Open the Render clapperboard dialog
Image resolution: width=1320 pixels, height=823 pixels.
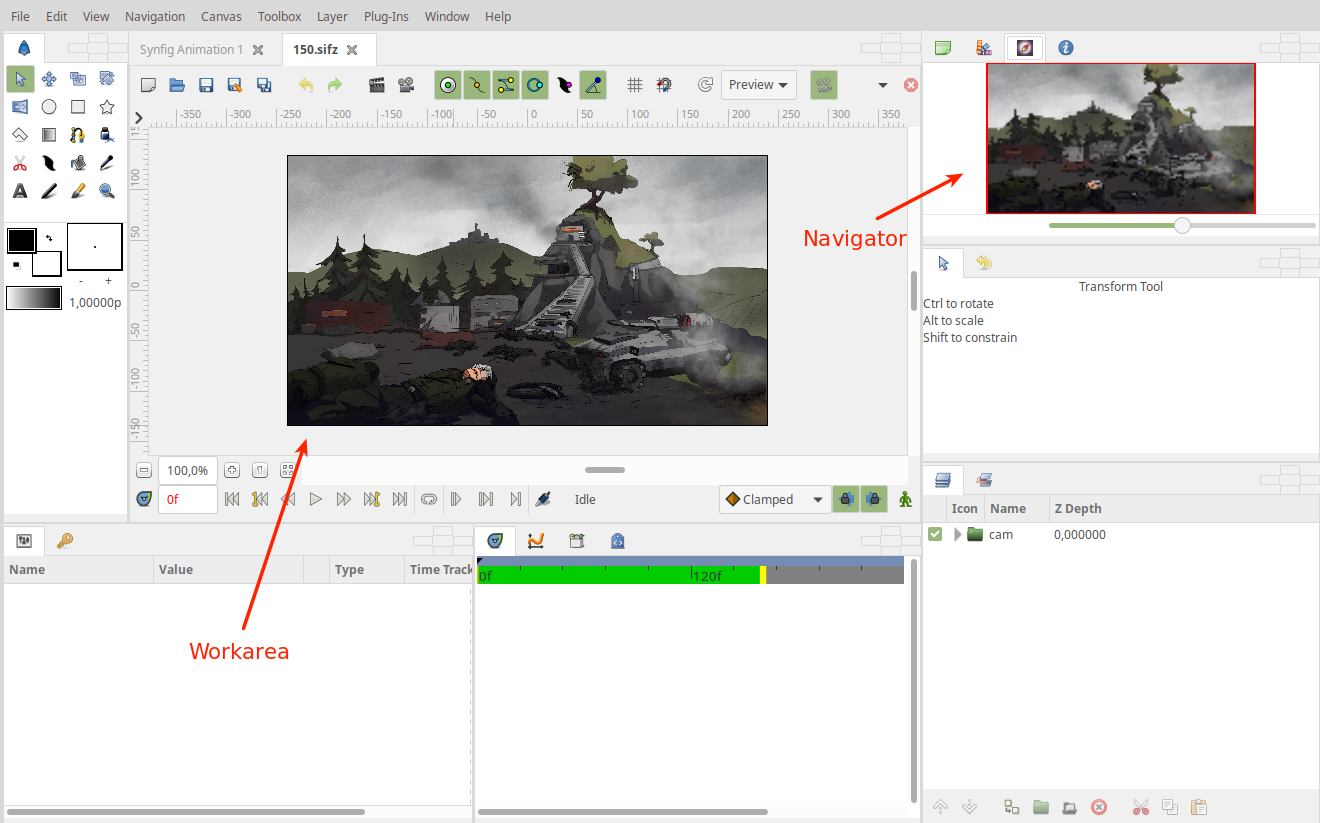pos(377,85)
